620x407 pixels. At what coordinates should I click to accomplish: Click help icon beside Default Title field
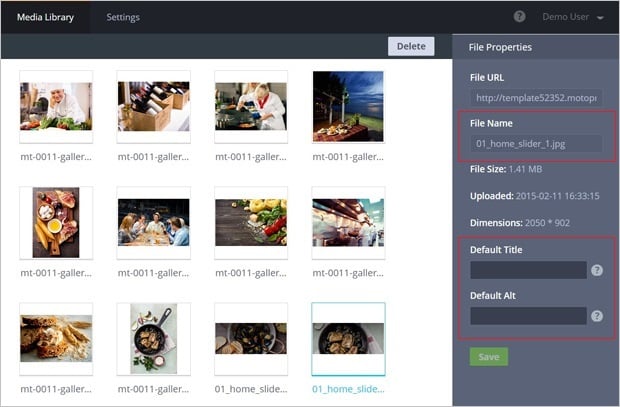(x=597, y=270)
